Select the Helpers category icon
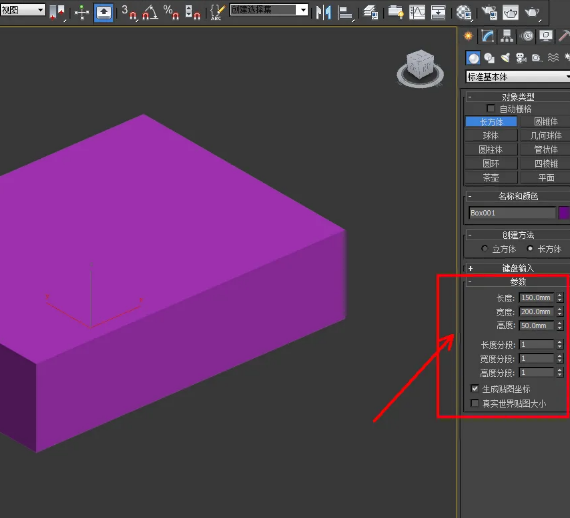The height and width of the screenshot is (518, 570). [537, 58]
